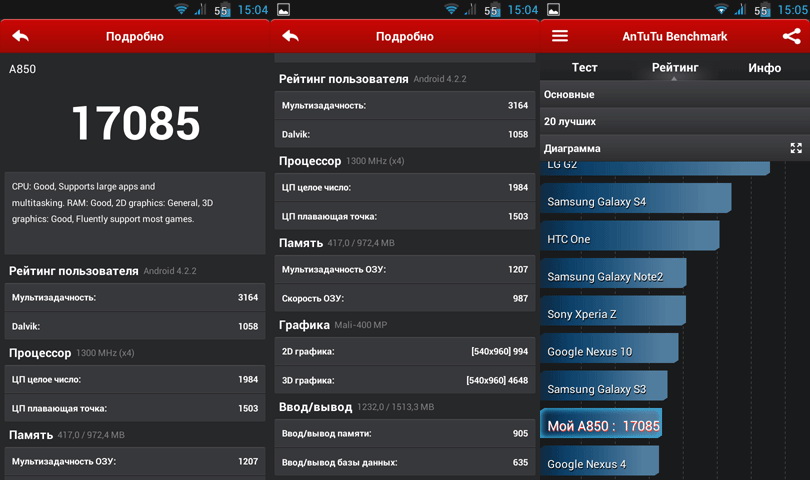Tap the AnTuTu Benchmark title text

click(x=675, y=36)
